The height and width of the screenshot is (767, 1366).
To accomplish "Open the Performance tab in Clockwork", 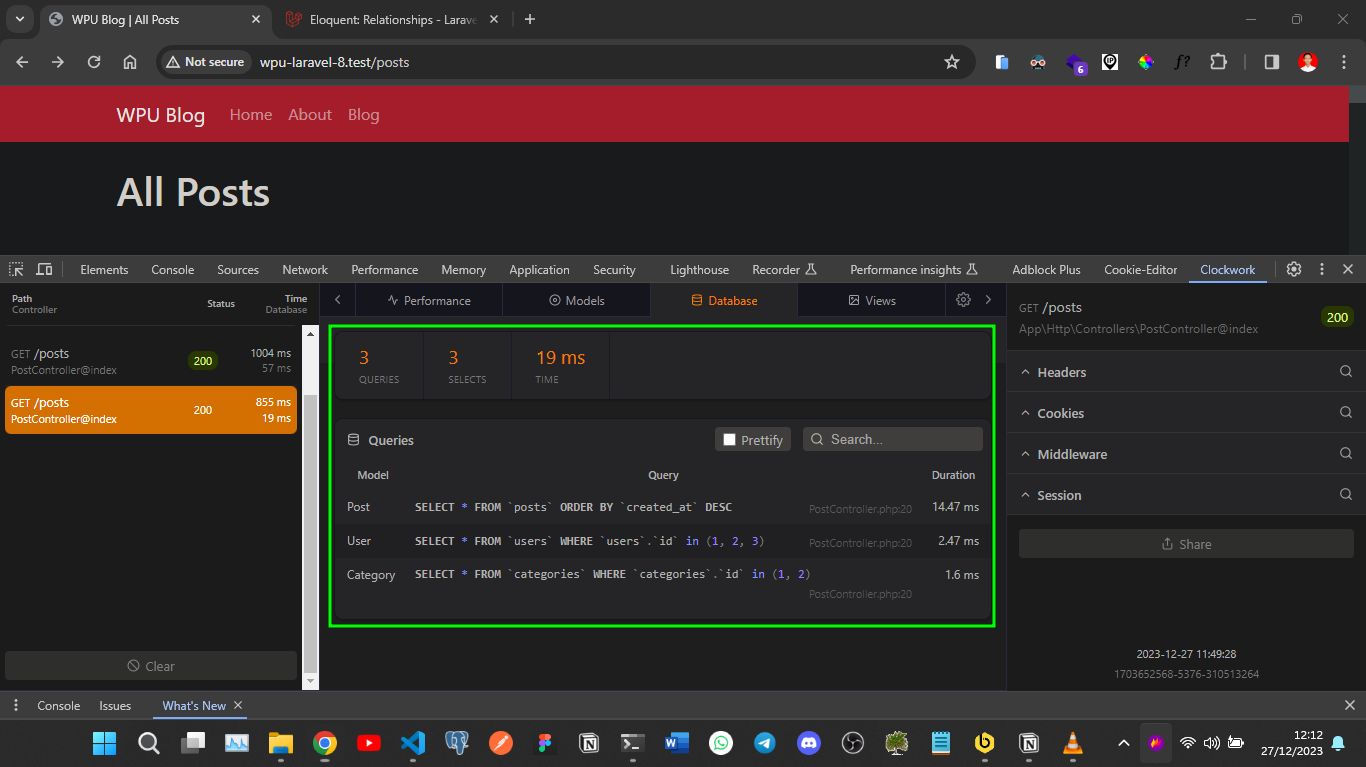I will pos(428,300).
